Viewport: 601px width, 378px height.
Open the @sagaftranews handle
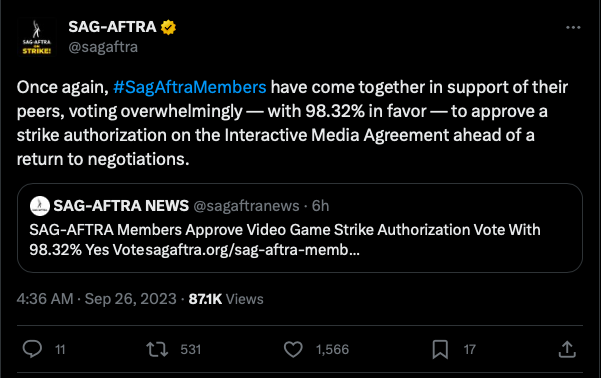(x=246, y=206)
